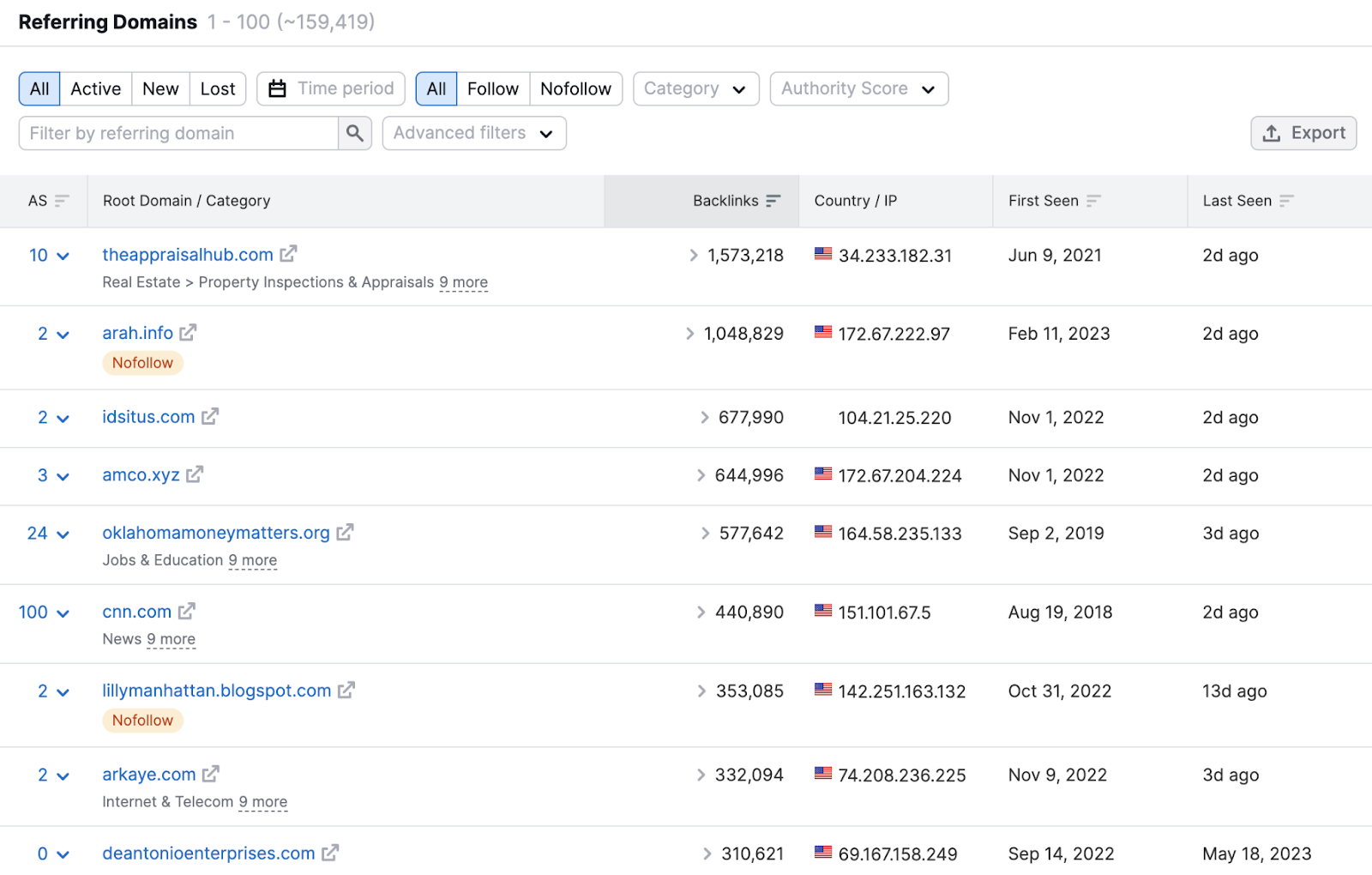Click the Country / IP column header
This screenshot has height=875, width=1372.
click(x=855, y=201)
